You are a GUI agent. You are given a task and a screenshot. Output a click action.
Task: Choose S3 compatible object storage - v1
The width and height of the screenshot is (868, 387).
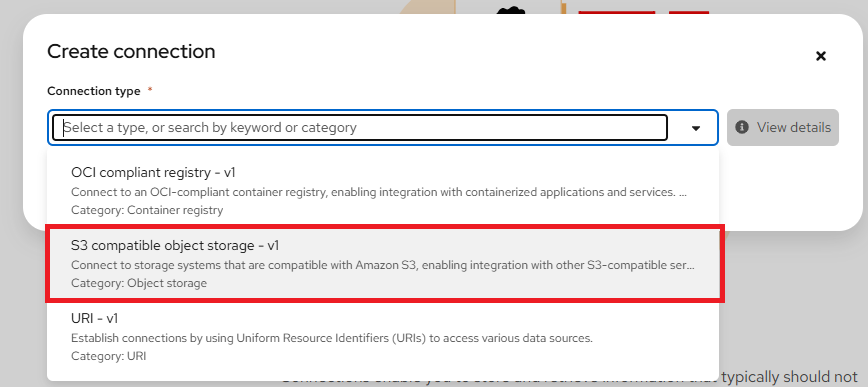tap(383, 264)
